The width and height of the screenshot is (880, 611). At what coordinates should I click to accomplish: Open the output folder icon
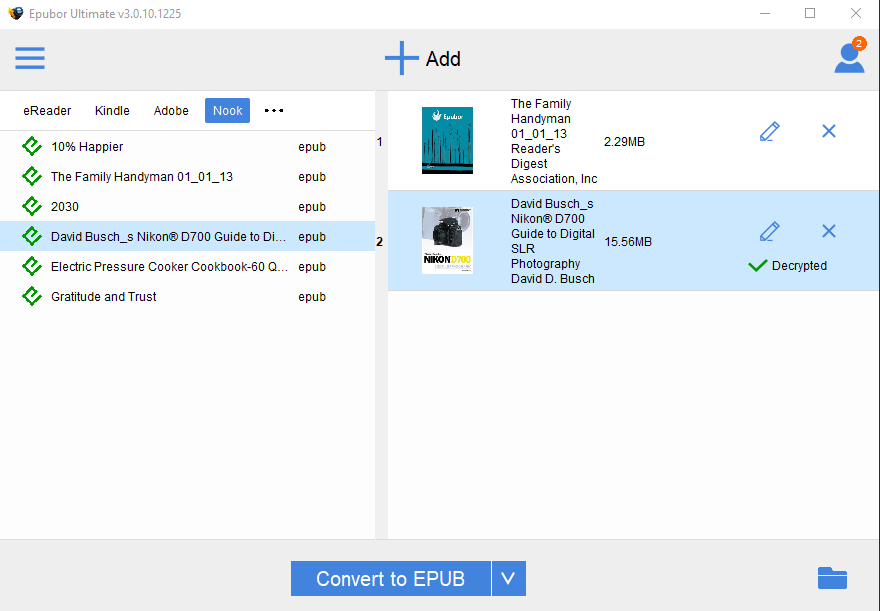tap(833, 578)
